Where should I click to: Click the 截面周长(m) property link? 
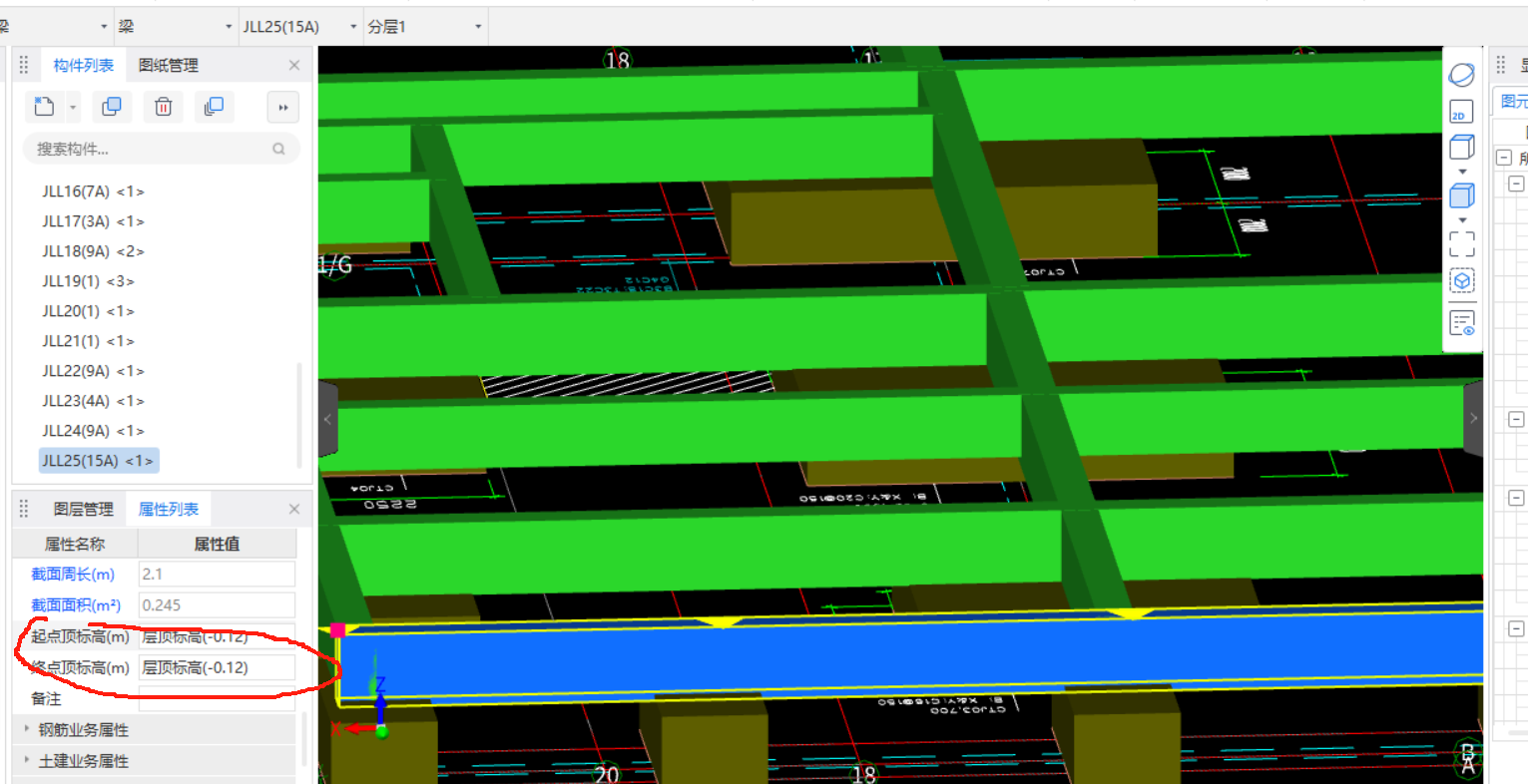pyautogui.click(x=73, y=575)
